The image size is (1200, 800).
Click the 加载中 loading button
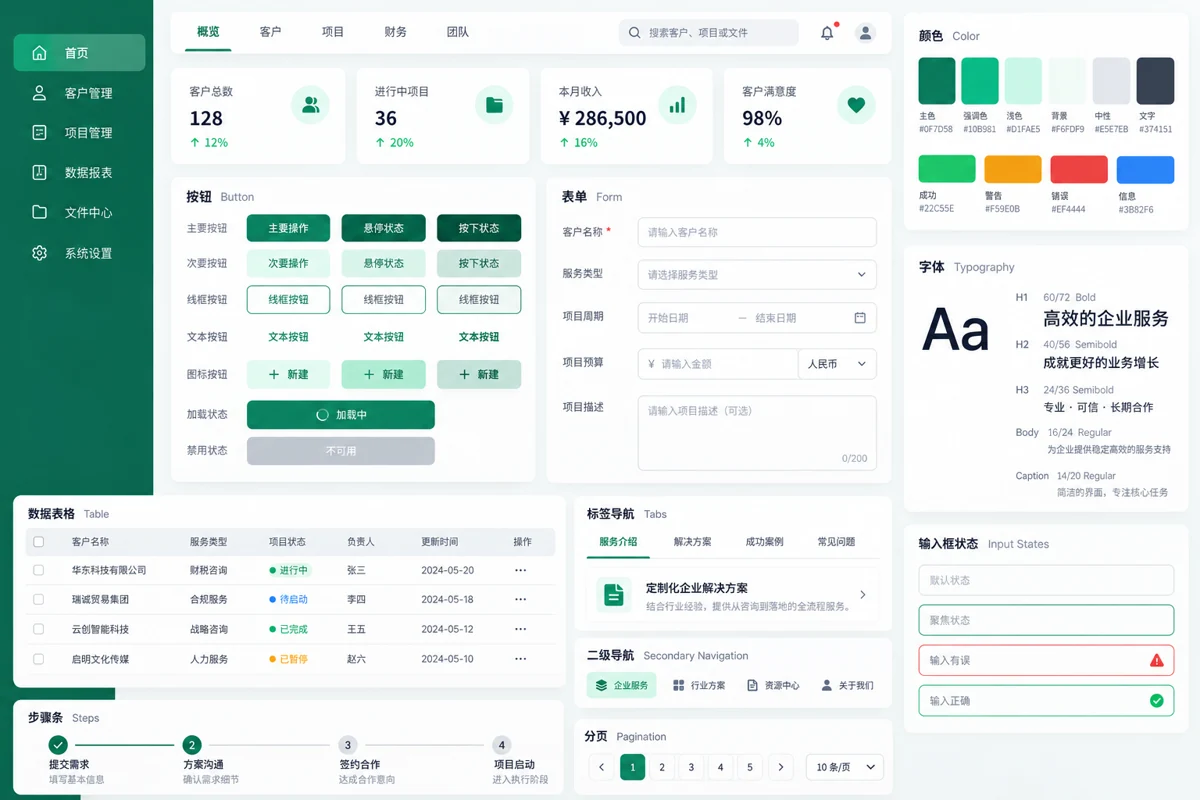coord(341,415)
